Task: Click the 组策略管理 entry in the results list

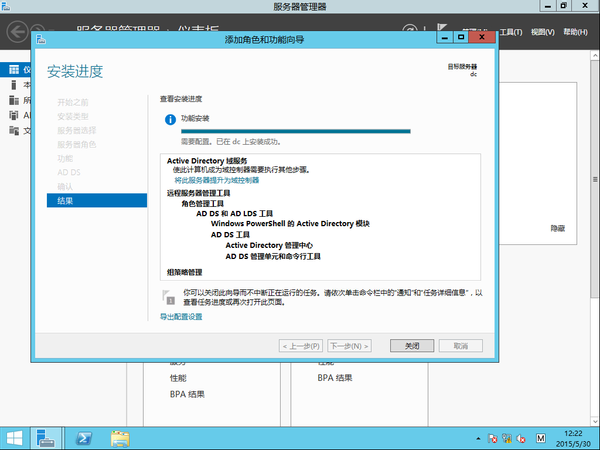Action: click(x=184, y=272)
